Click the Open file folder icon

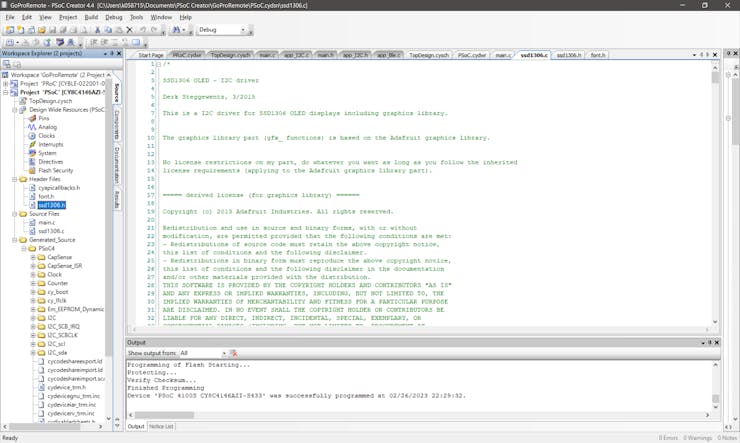point(42,30)
